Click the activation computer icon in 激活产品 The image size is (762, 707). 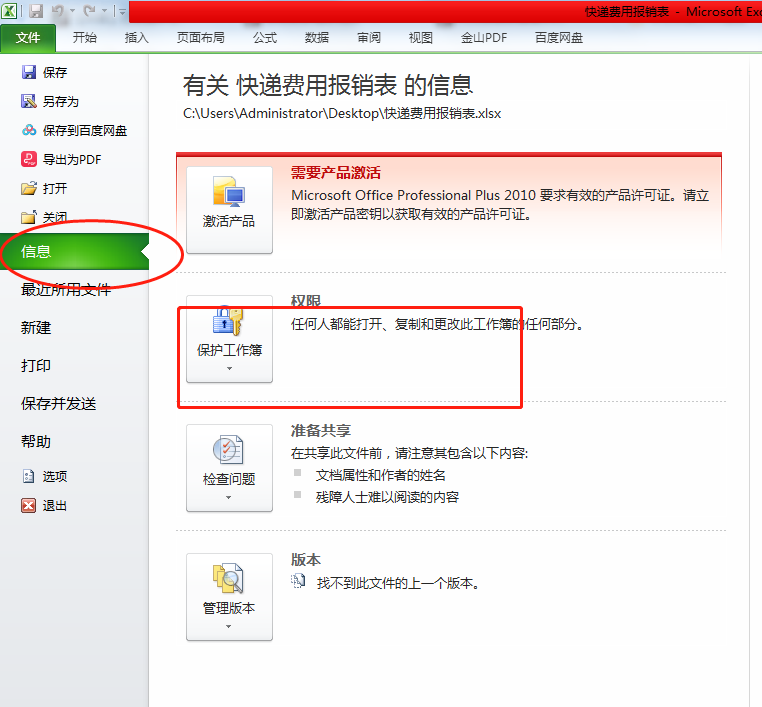tap(228, 191)
